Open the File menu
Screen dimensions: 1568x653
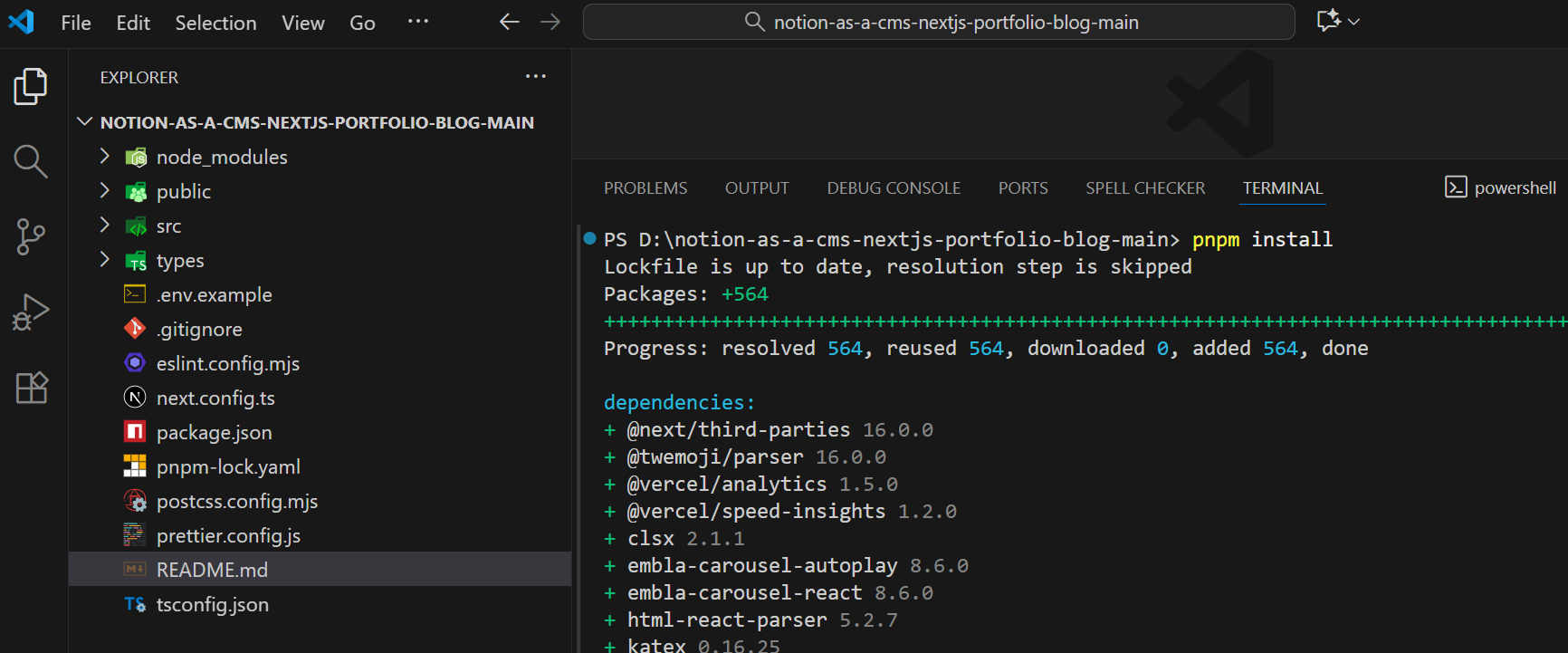coord(76,23)
